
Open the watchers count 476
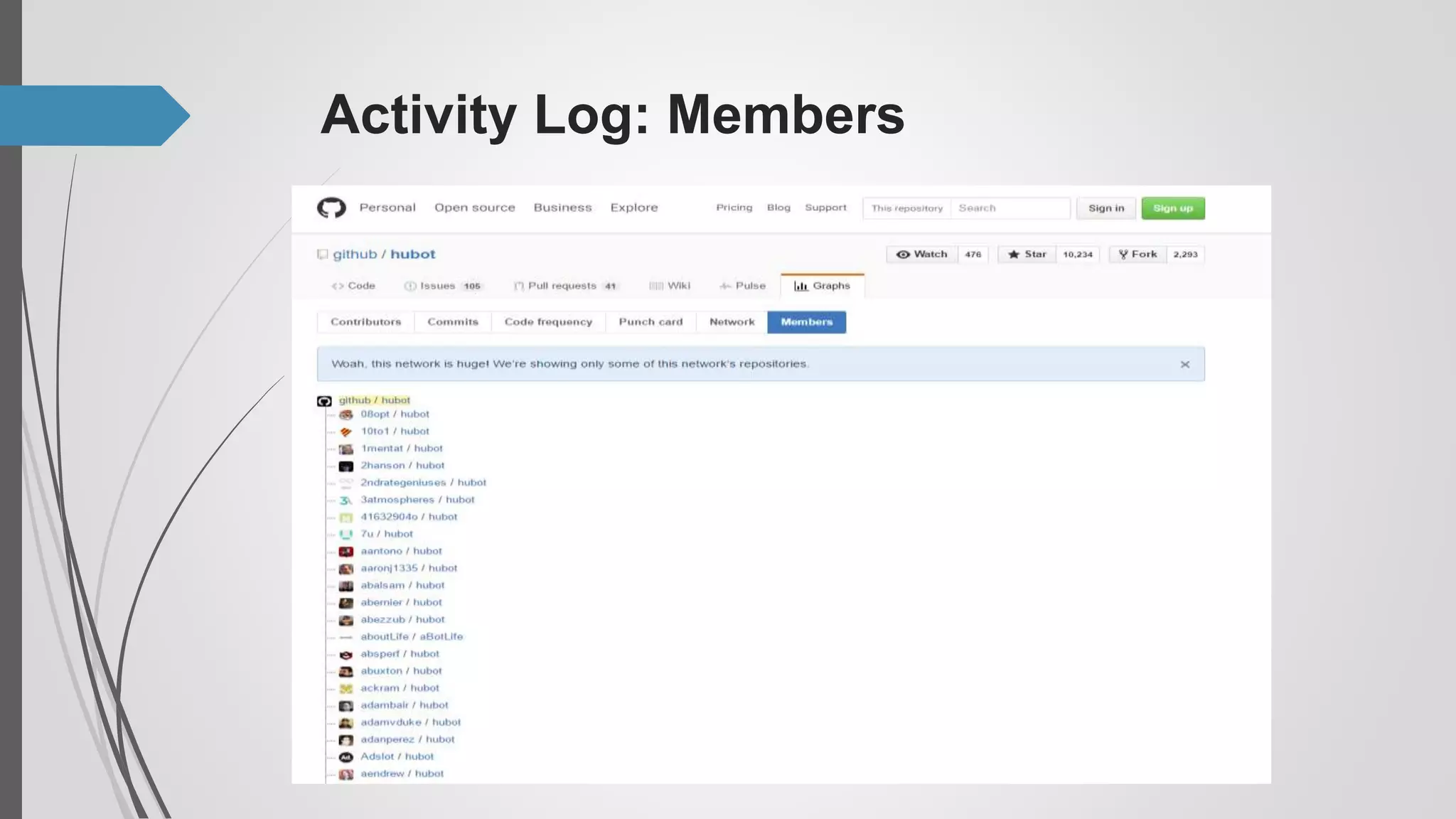coord(973,255)
